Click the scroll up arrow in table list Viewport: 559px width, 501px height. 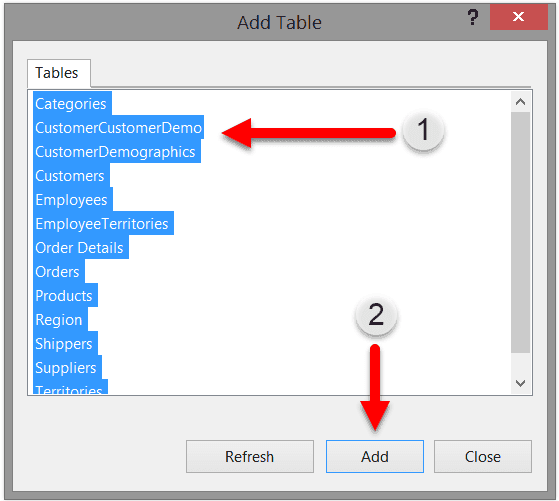(520, 102)
